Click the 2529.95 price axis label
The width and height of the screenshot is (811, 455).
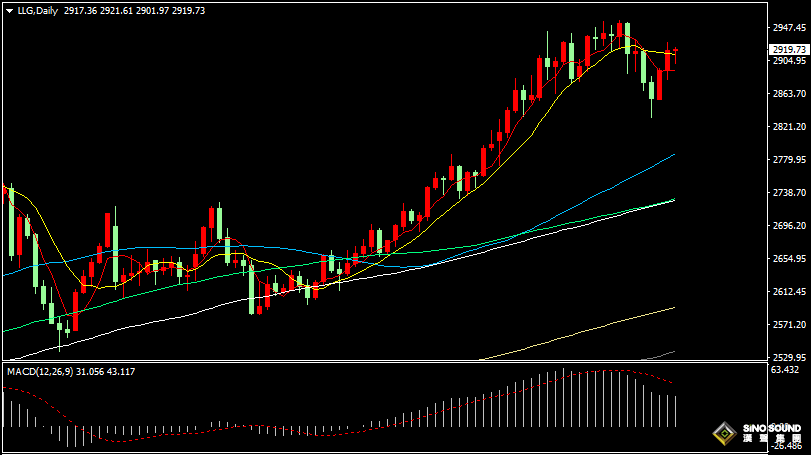(789, 357)
